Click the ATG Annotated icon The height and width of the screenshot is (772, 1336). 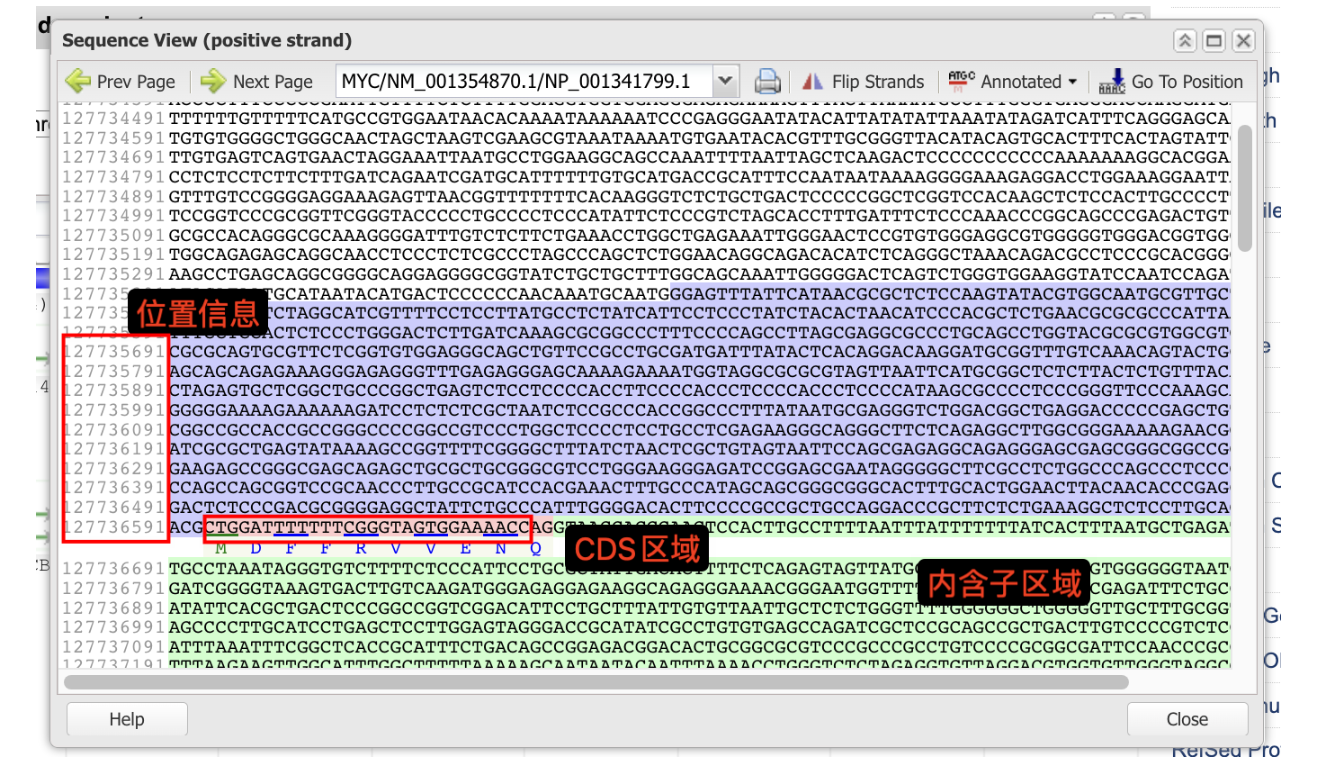point(961,79)
